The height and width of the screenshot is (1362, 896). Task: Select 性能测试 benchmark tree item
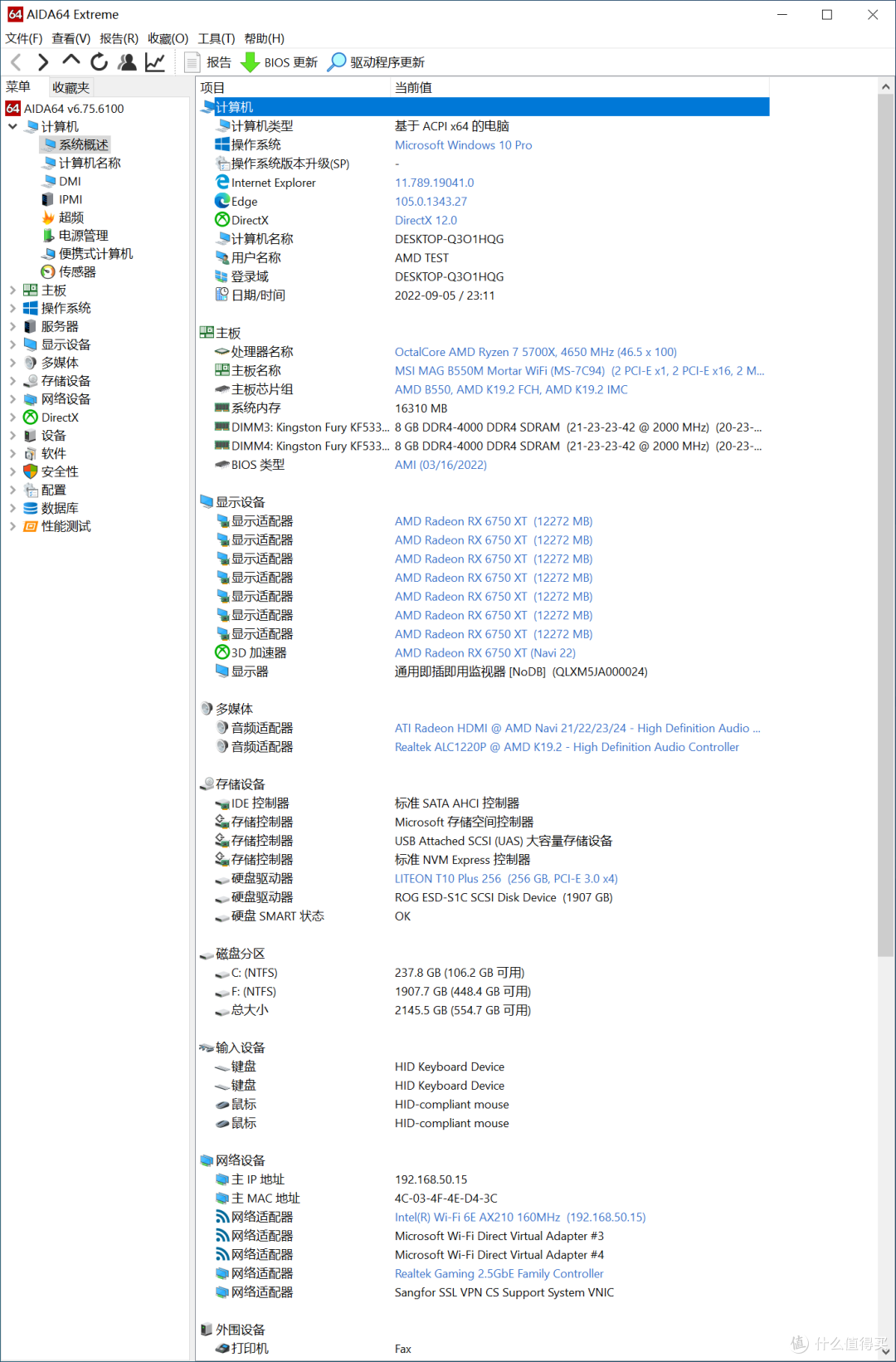57,526
